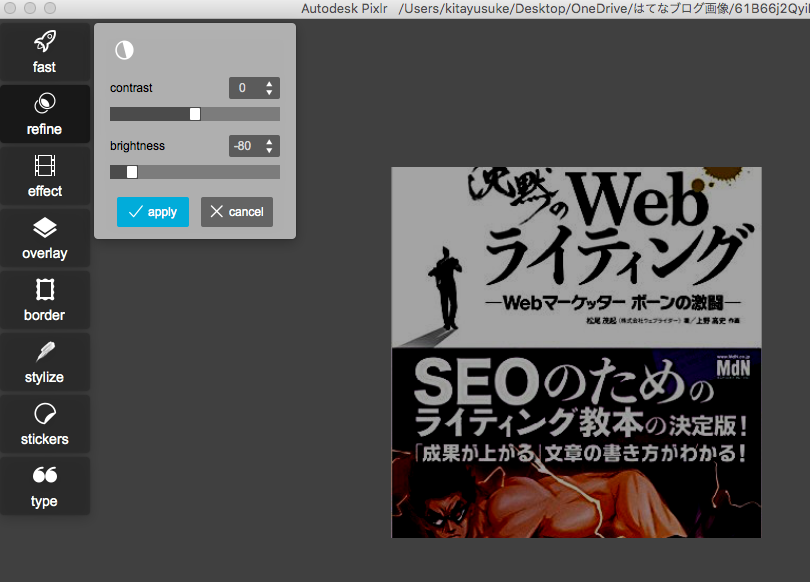Click the window zoom button in title bar

pyautogui.click(x=50, y=8)
